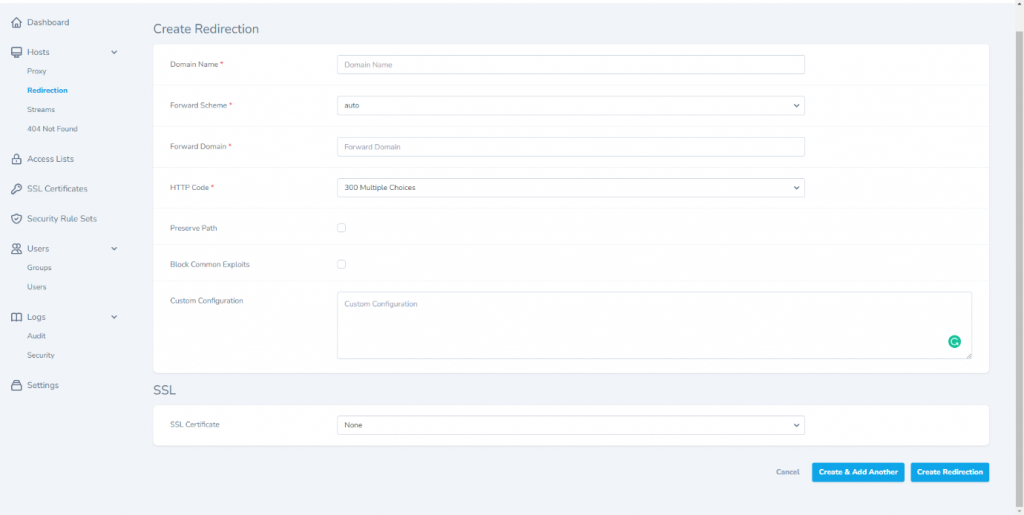Open the SSL Certificate dropdown
Image resolution: width=1024 pixels, height=515 pixels.
click(570, 425)
